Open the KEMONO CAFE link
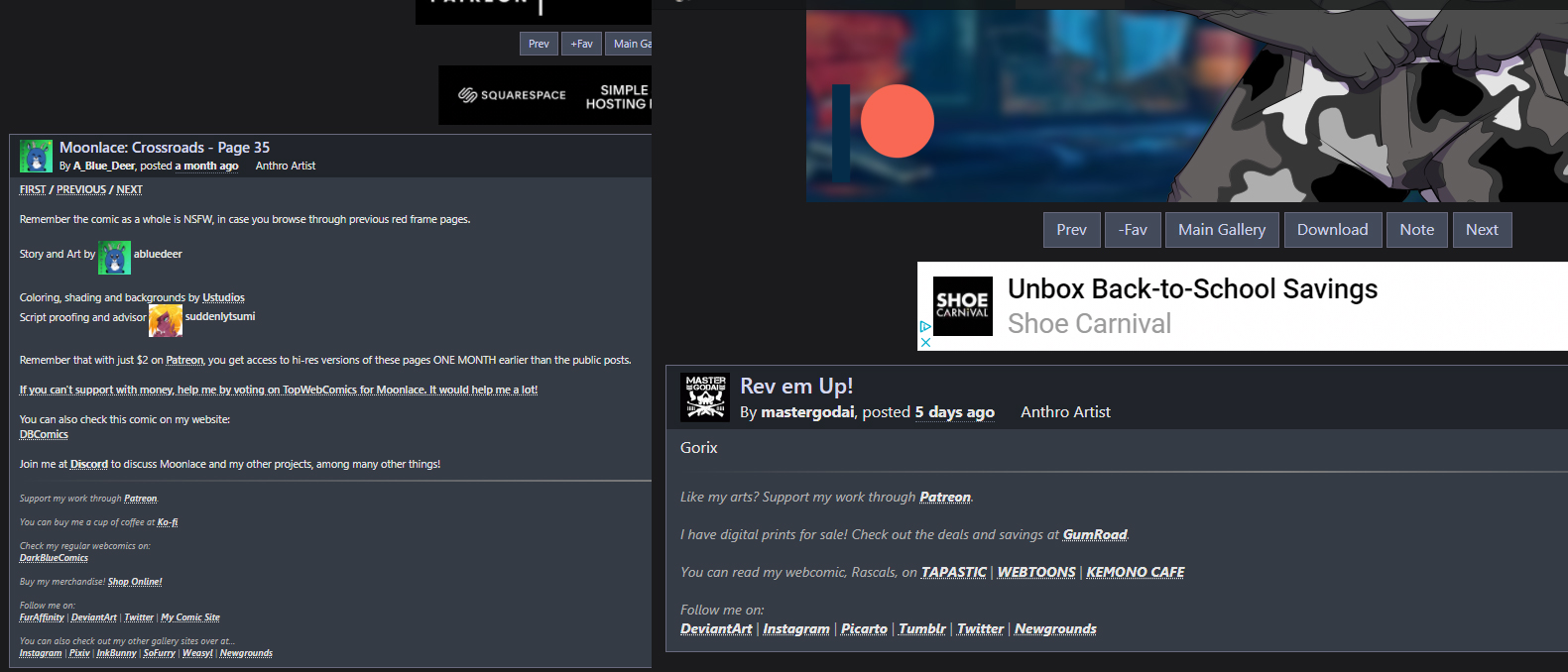 (x=1136, y=572)
